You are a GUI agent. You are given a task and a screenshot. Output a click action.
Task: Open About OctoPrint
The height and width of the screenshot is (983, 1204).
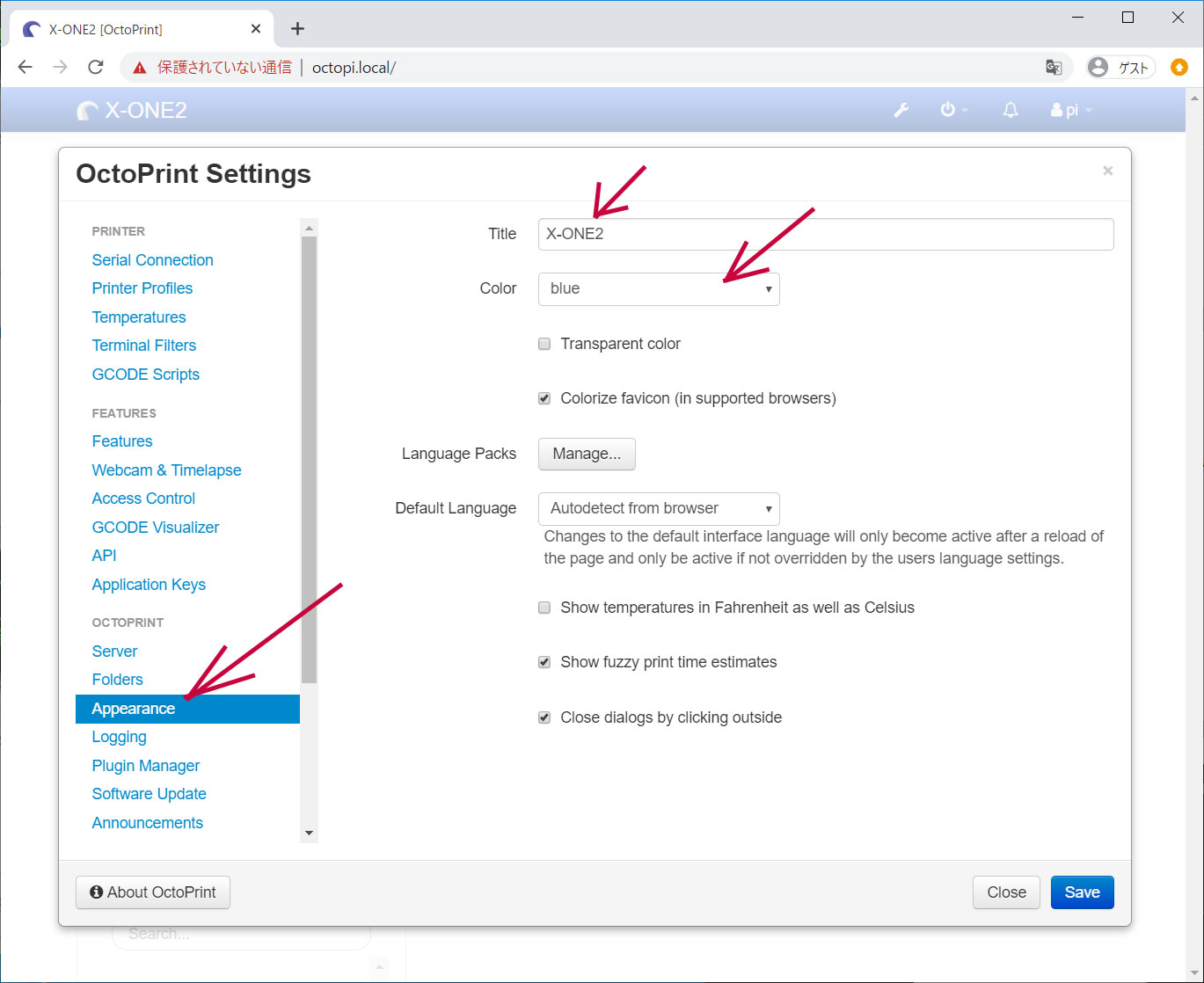(x=153, y=892)
